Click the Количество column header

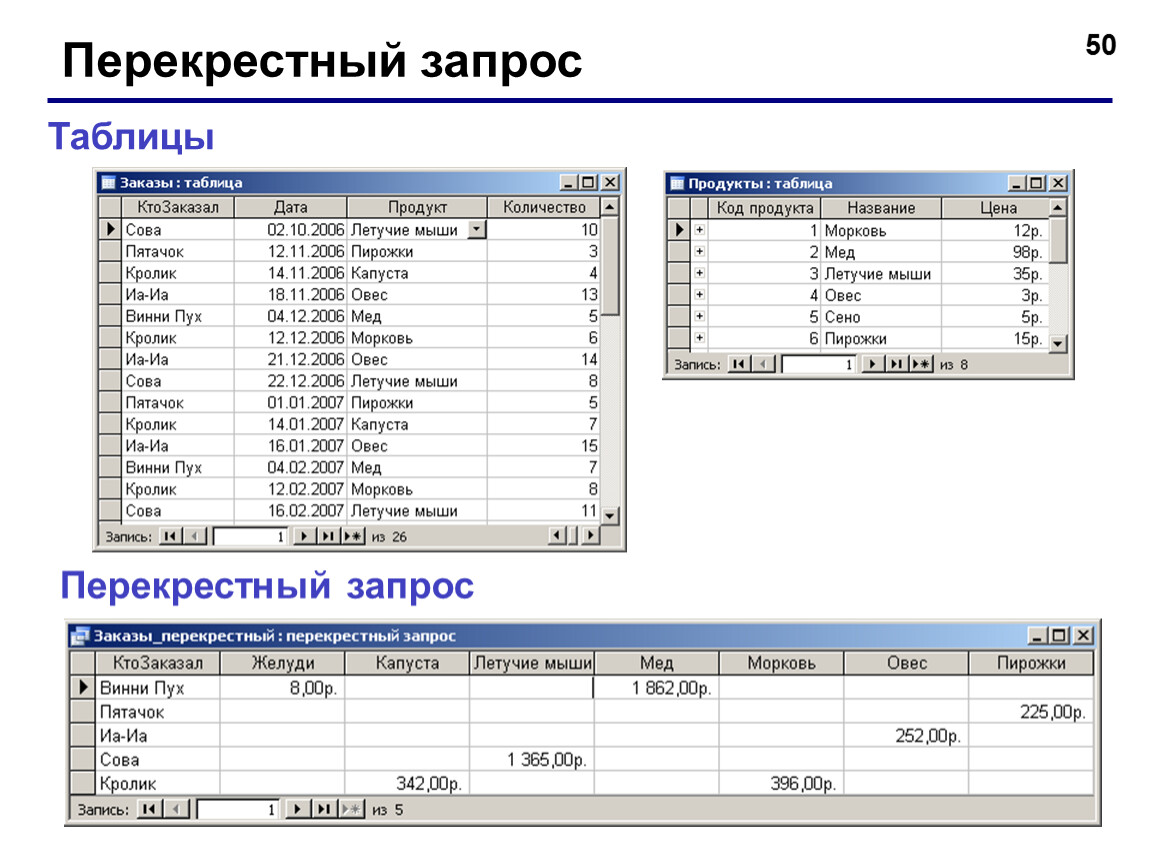(544, 208)
